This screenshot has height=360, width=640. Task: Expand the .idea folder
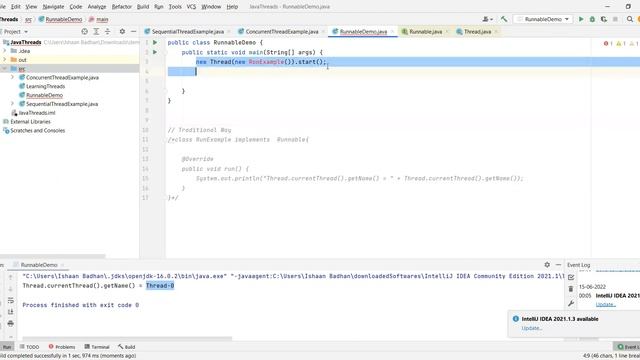pos(4,51)
